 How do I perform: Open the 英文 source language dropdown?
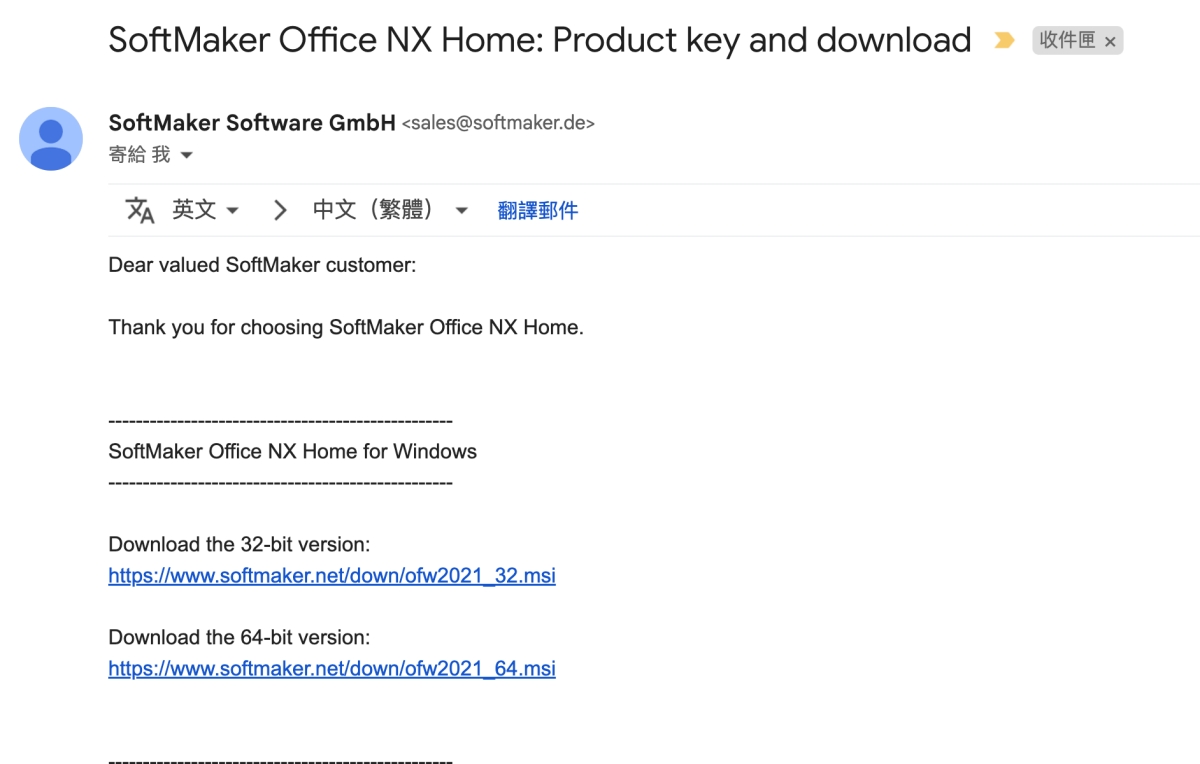point(205,210)
